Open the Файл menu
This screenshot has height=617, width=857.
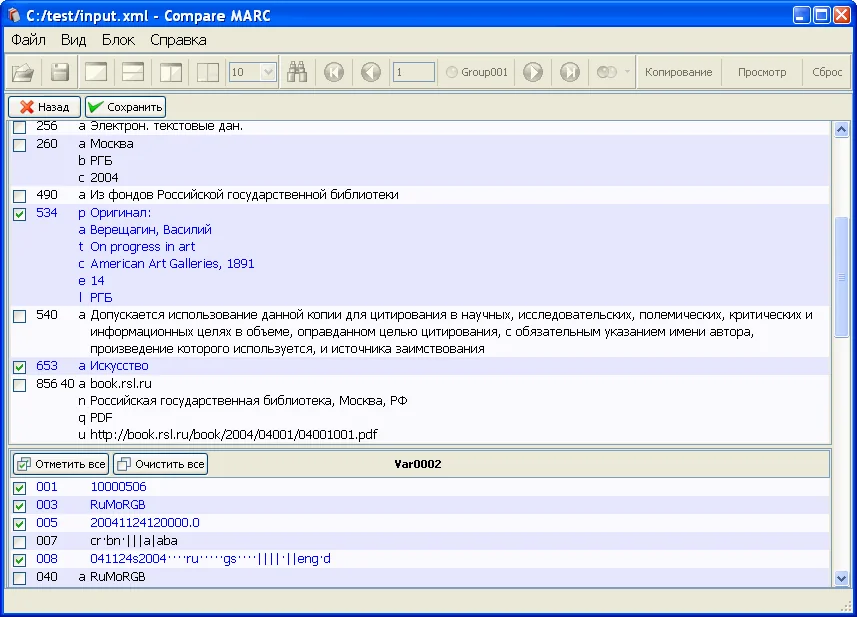tap(29, 40)
